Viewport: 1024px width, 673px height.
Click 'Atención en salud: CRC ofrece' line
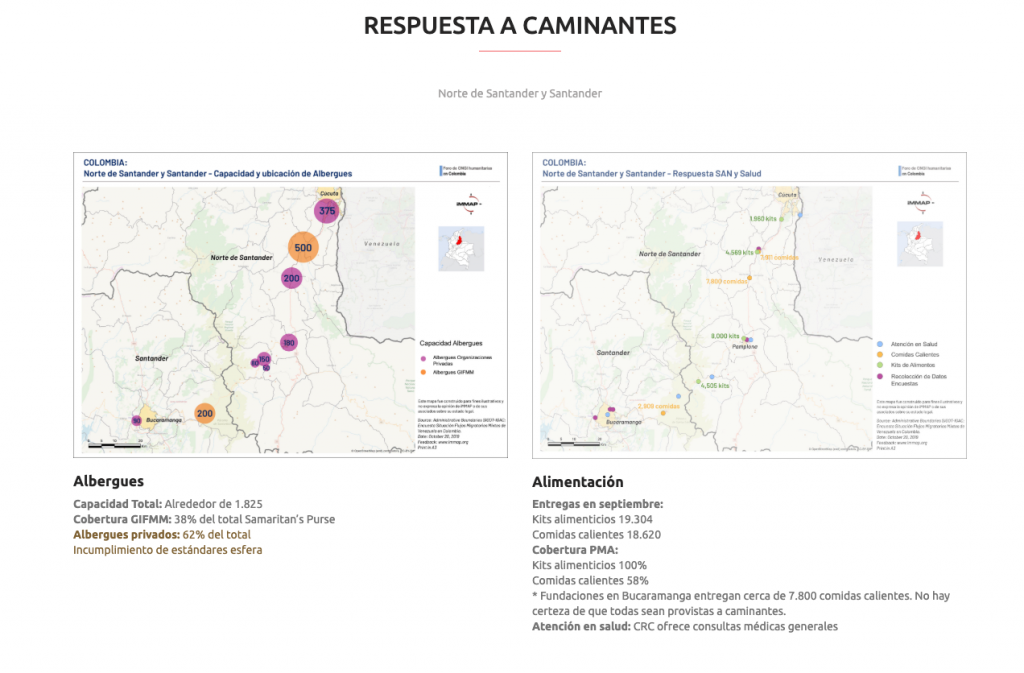pyautogui.click(x=685, y=627)
